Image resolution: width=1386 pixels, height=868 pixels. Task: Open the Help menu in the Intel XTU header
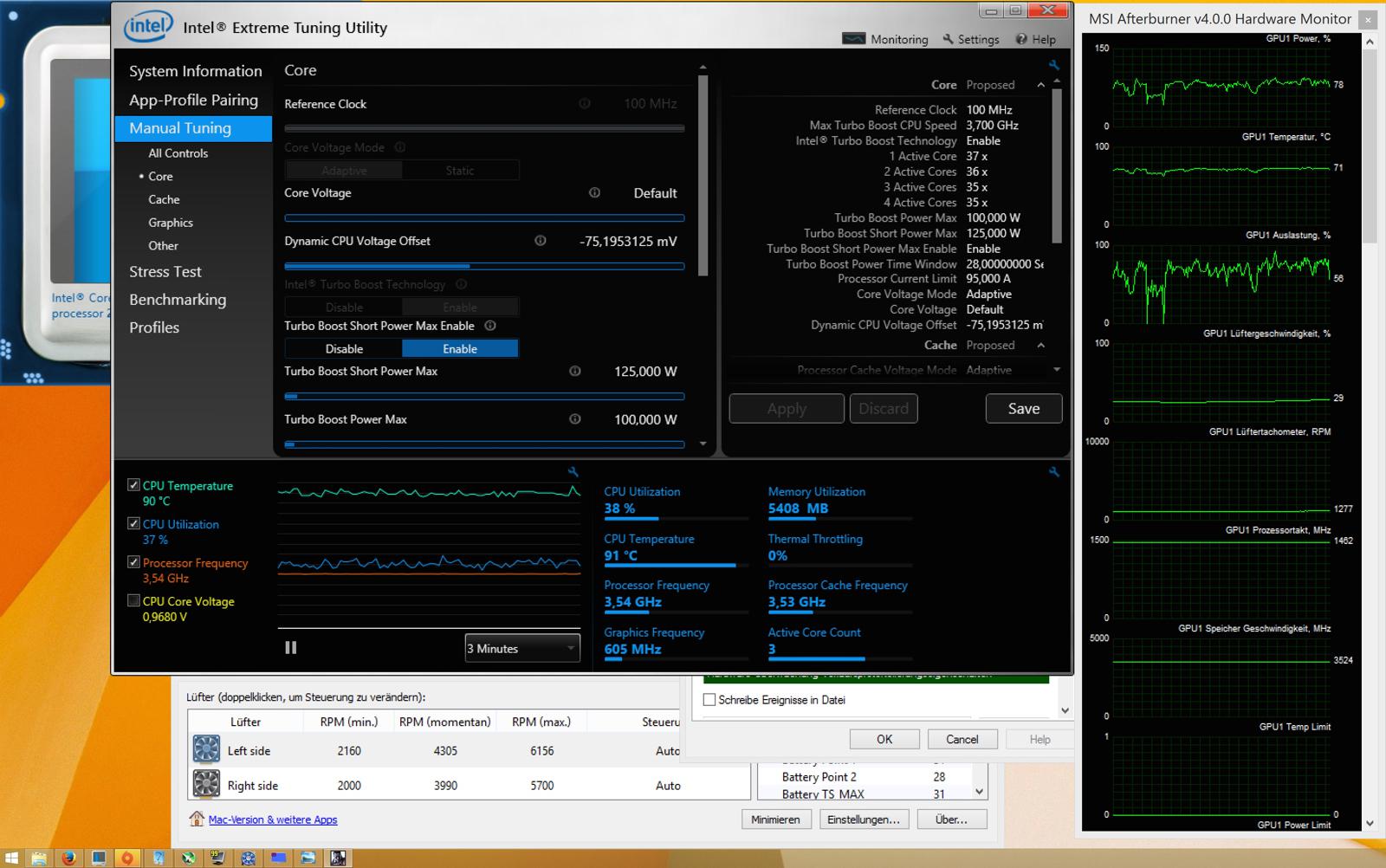pyautogui.click(x=1035, y=39)
